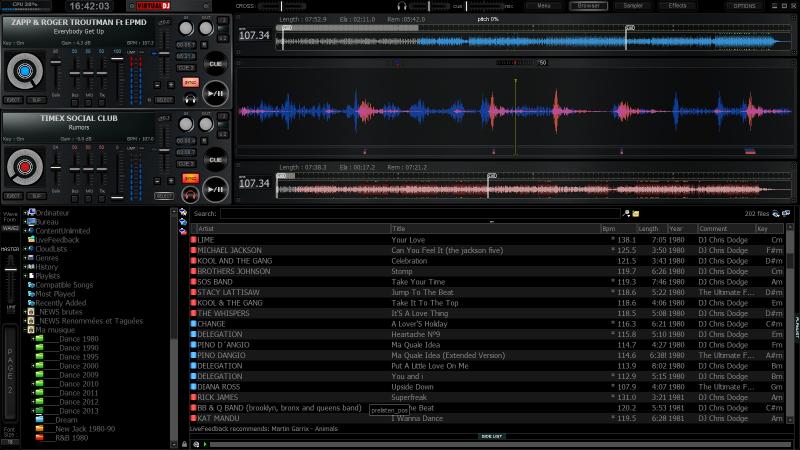Select the MICHAEL JACKSON track row
Viewport: 800px width, 450px height.
coord(487,251)
